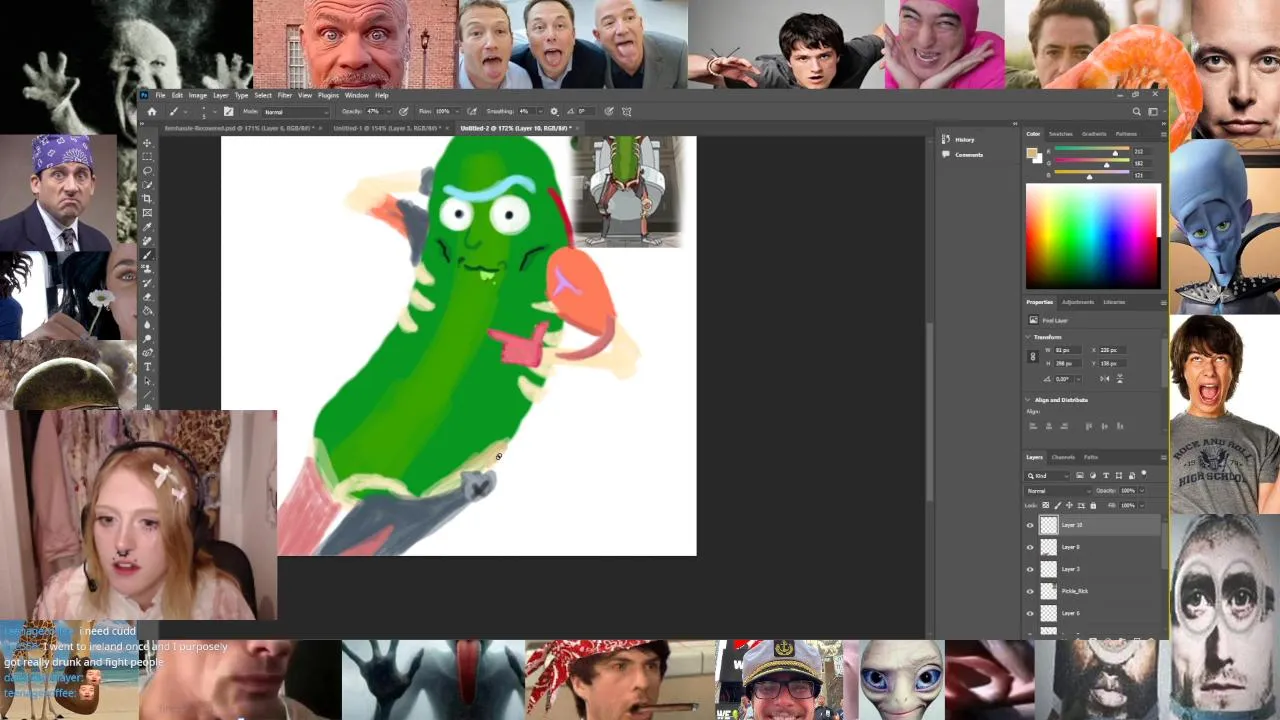This screenshot has width=1280, height=720.
Task: Select the Path Selection tool
Action: (x=147, y=379)
